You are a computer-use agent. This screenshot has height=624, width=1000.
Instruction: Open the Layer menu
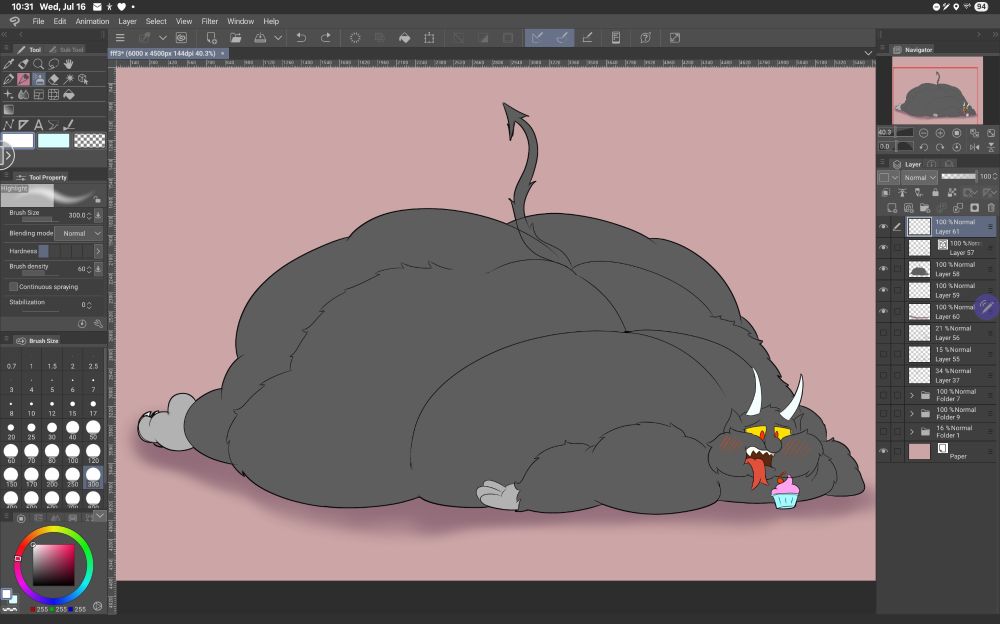point(127,21)
